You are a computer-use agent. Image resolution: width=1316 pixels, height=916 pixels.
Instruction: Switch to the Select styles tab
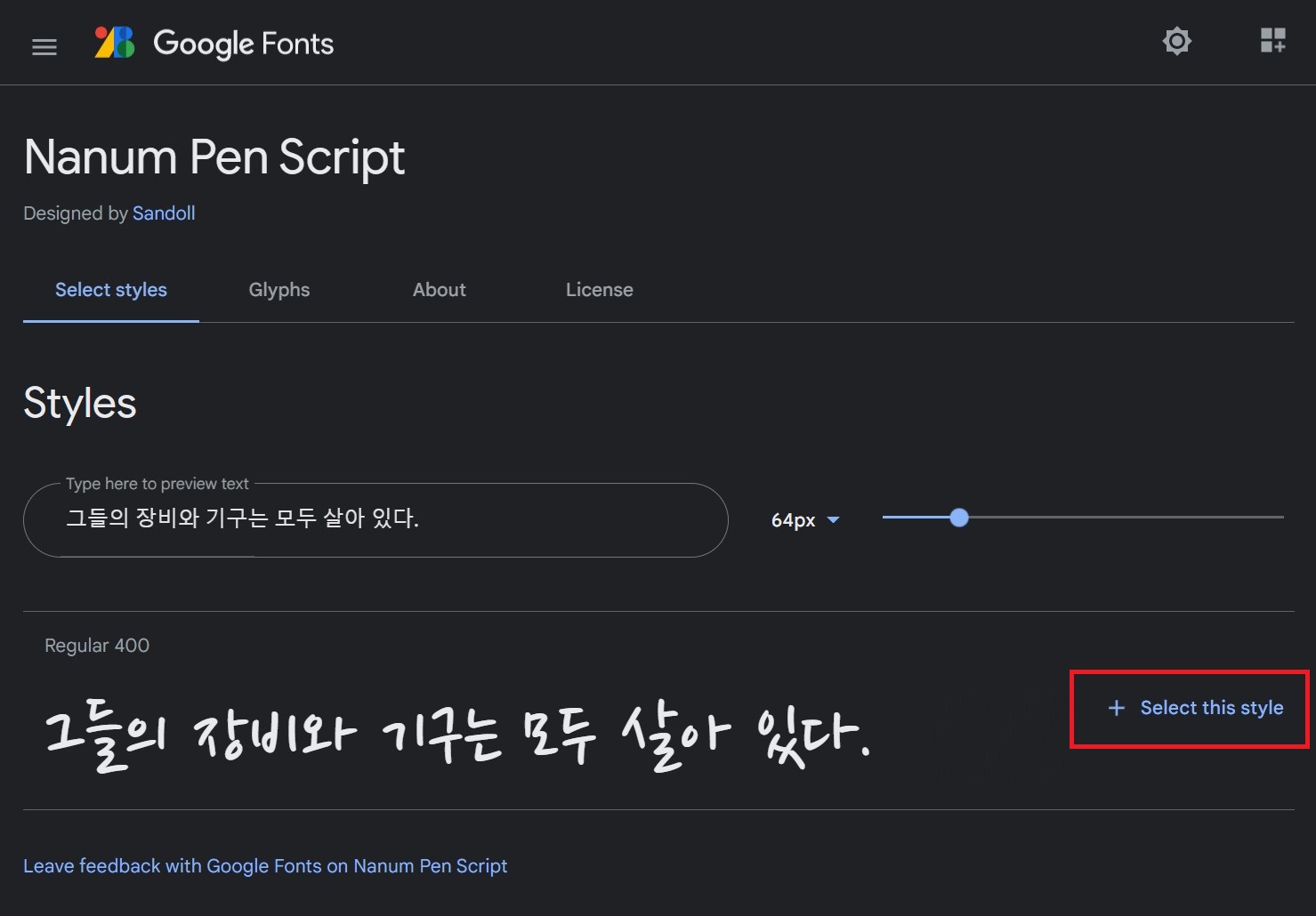pyautogui.click(x=111, y=290)
